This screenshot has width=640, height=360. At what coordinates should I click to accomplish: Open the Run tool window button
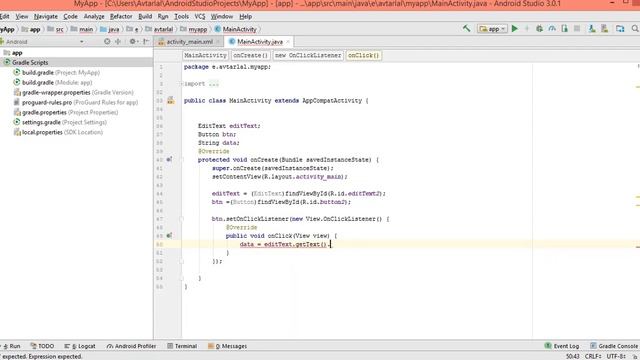click(11, 346)
